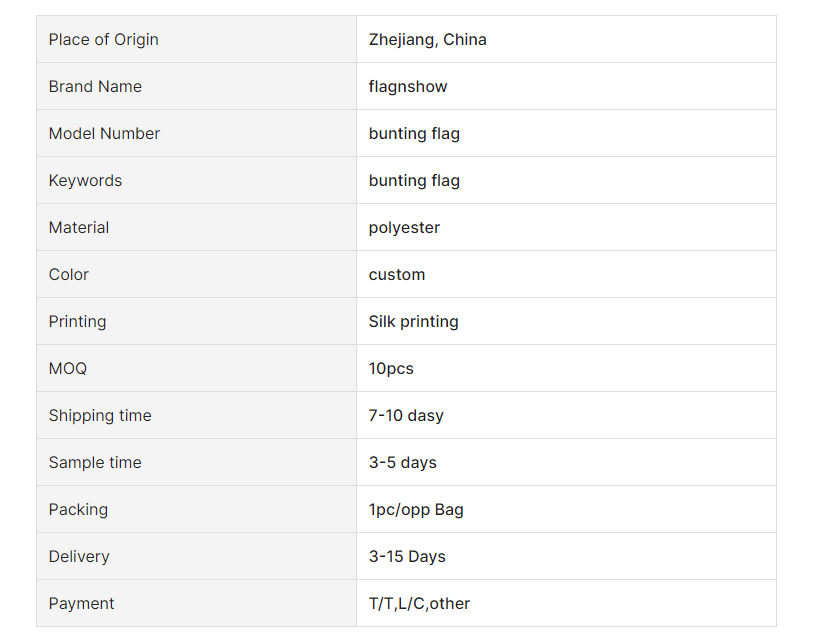The height and width of the screenshot is (643, 825).
Task: Click the custom value in Color row
Action: 397,275
